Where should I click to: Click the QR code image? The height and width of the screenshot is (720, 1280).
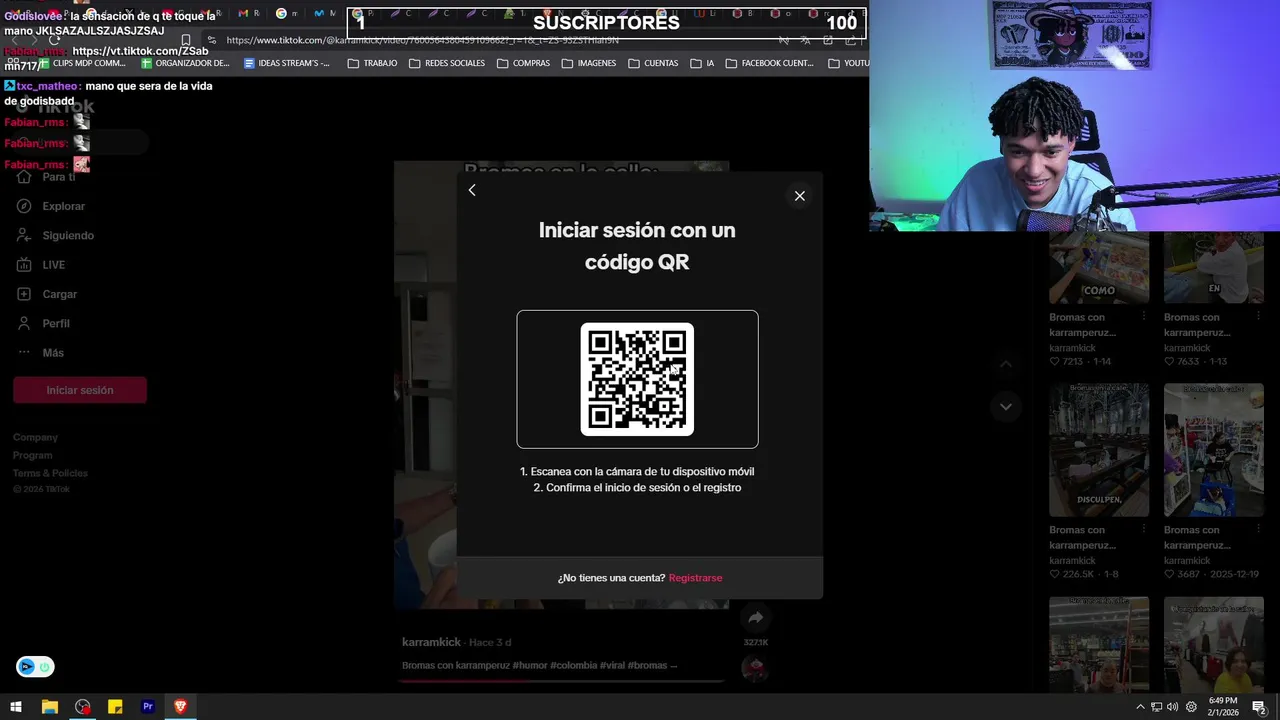637,379
